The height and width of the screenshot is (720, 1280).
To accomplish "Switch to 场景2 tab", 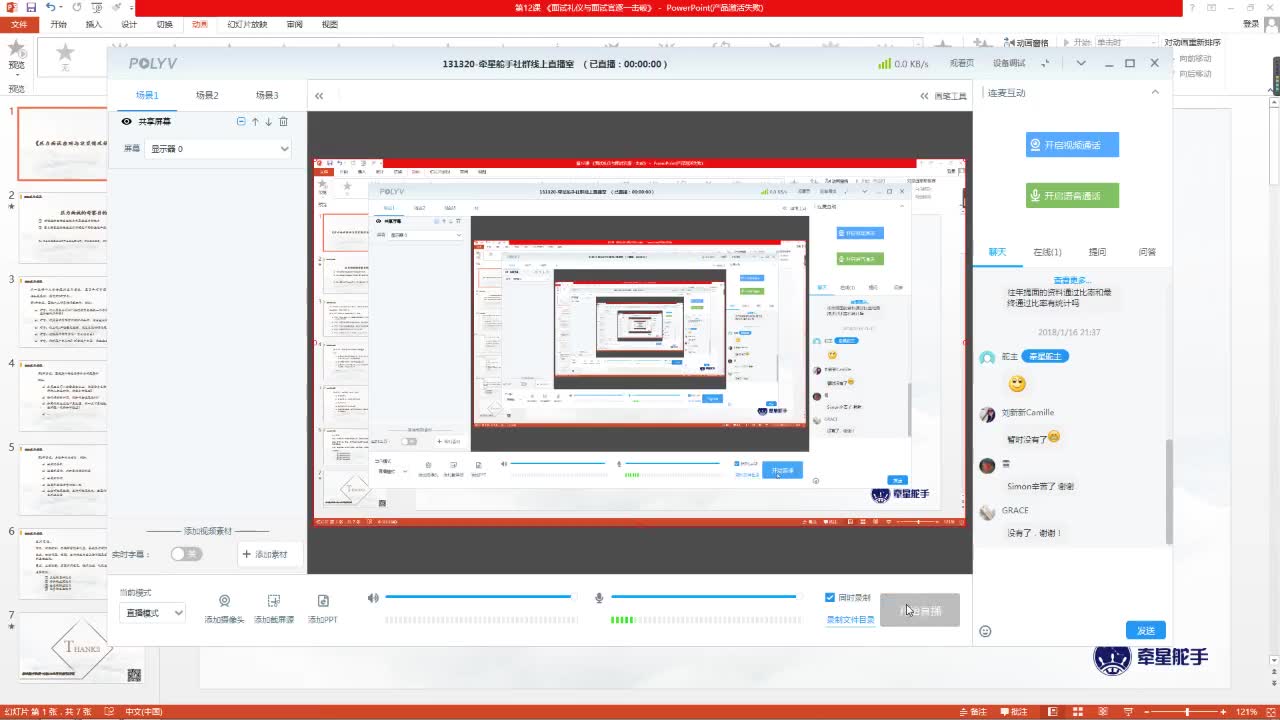I will [x=207, y=95].
